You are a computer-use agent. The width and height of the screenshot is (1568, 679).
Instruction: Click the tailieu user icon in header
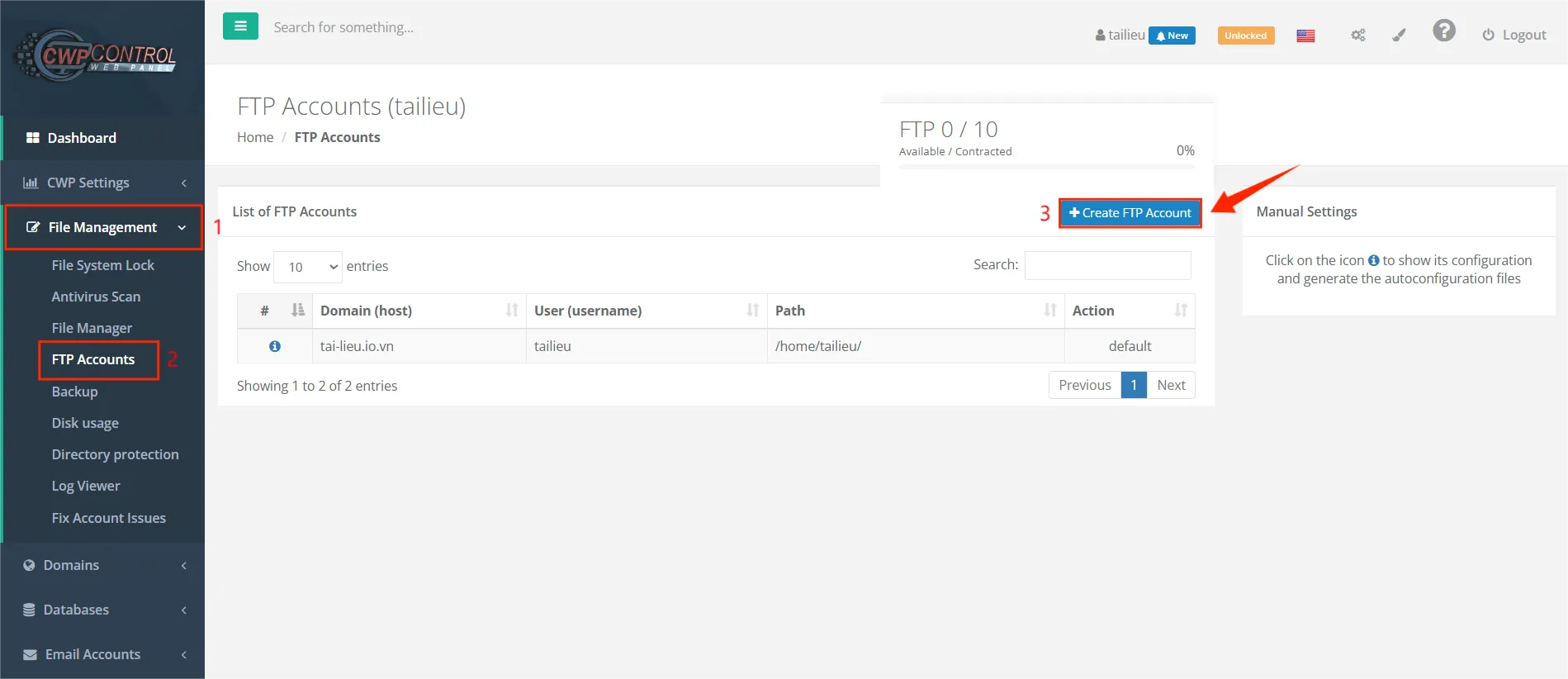pyautogui.click(x=1100, y=36)
